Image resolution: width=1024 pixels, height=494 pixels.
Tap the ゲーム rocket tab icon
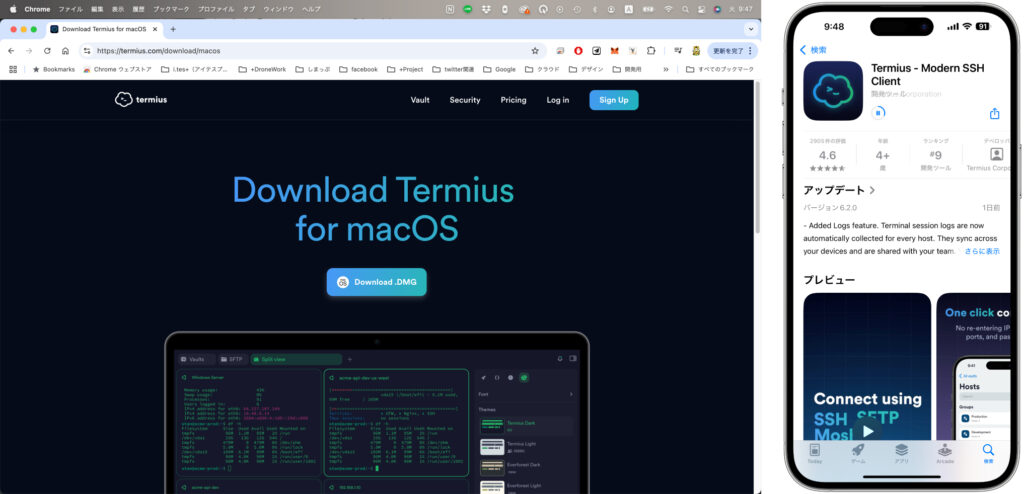pyautogui.click(x=858, y=450)
